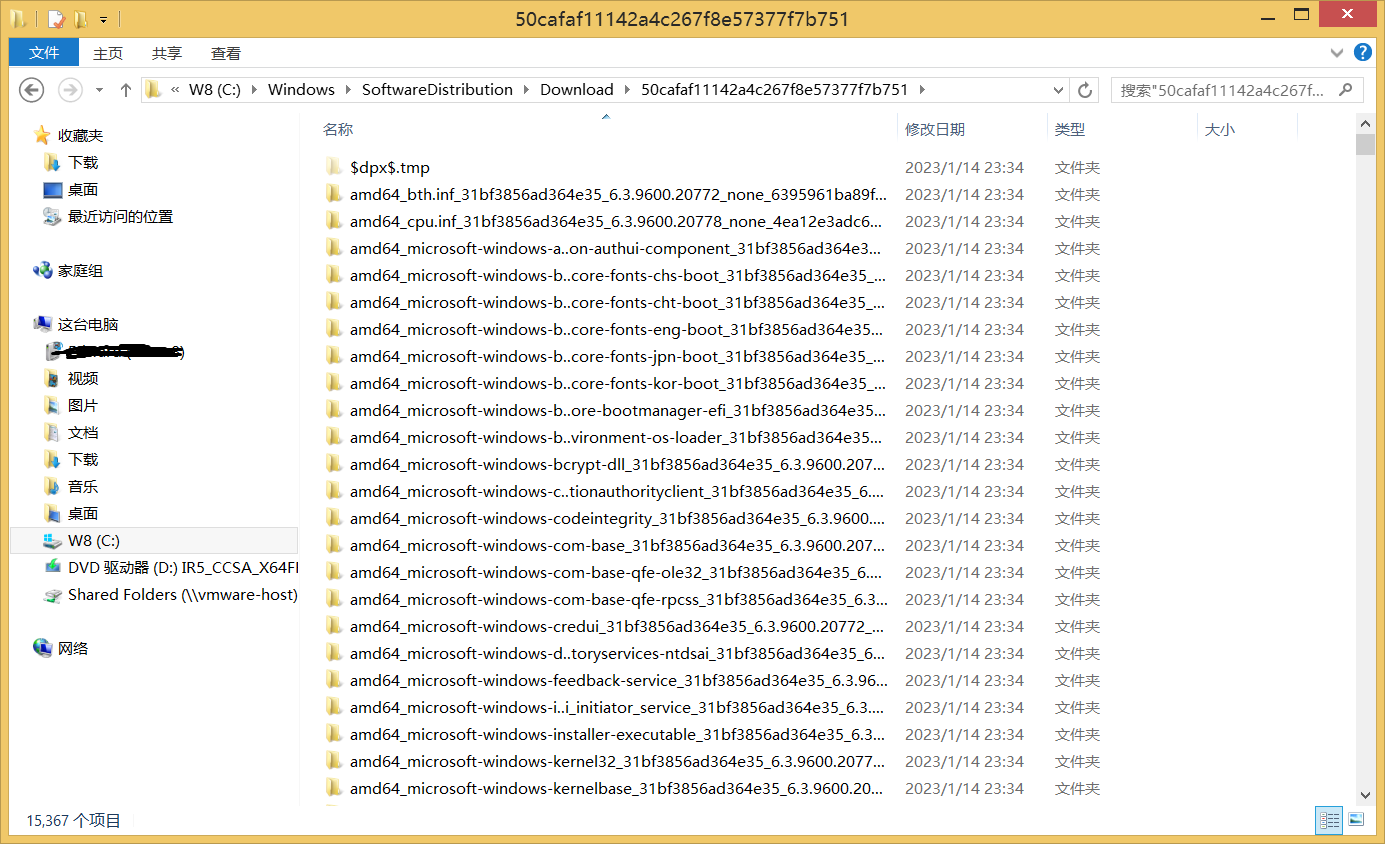Refresh the folder with the refresh button
Viewport: 1385px width, 844px height.
(1085, 90)
